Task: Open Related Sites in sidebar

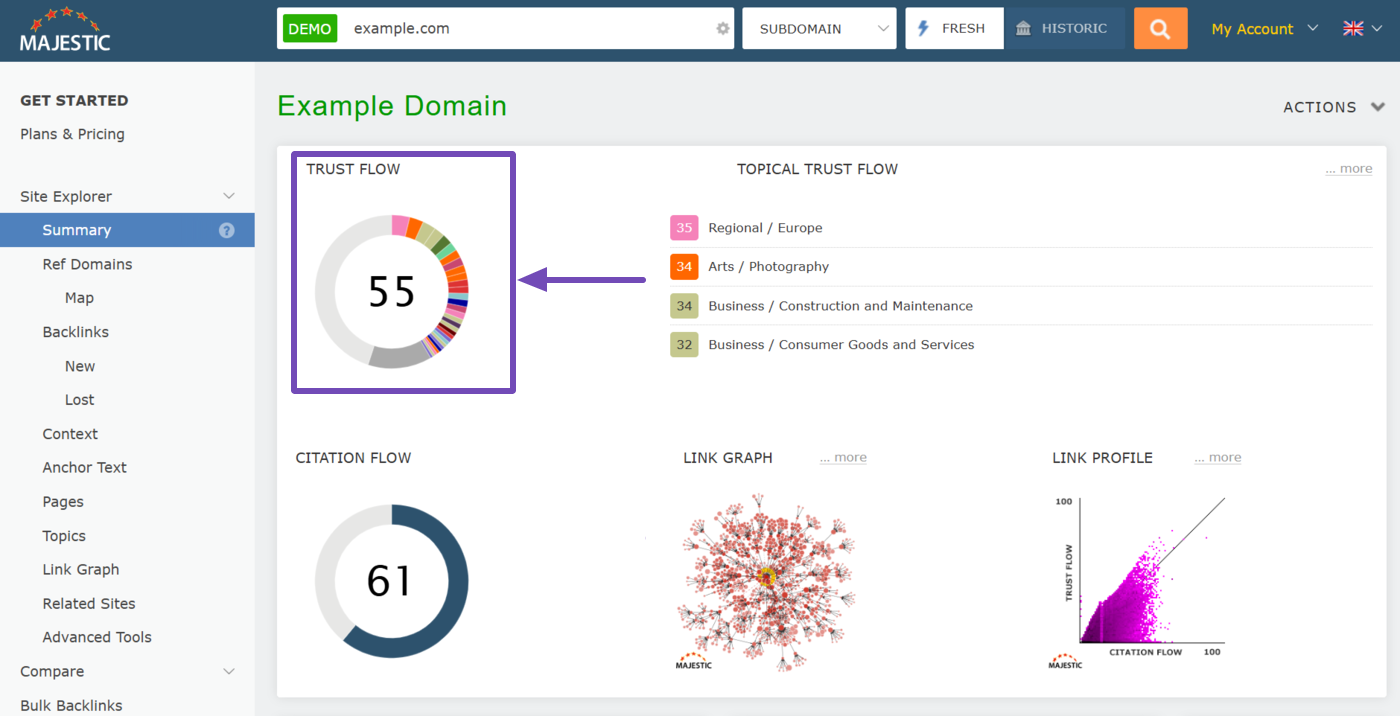Action: (89, 604)
